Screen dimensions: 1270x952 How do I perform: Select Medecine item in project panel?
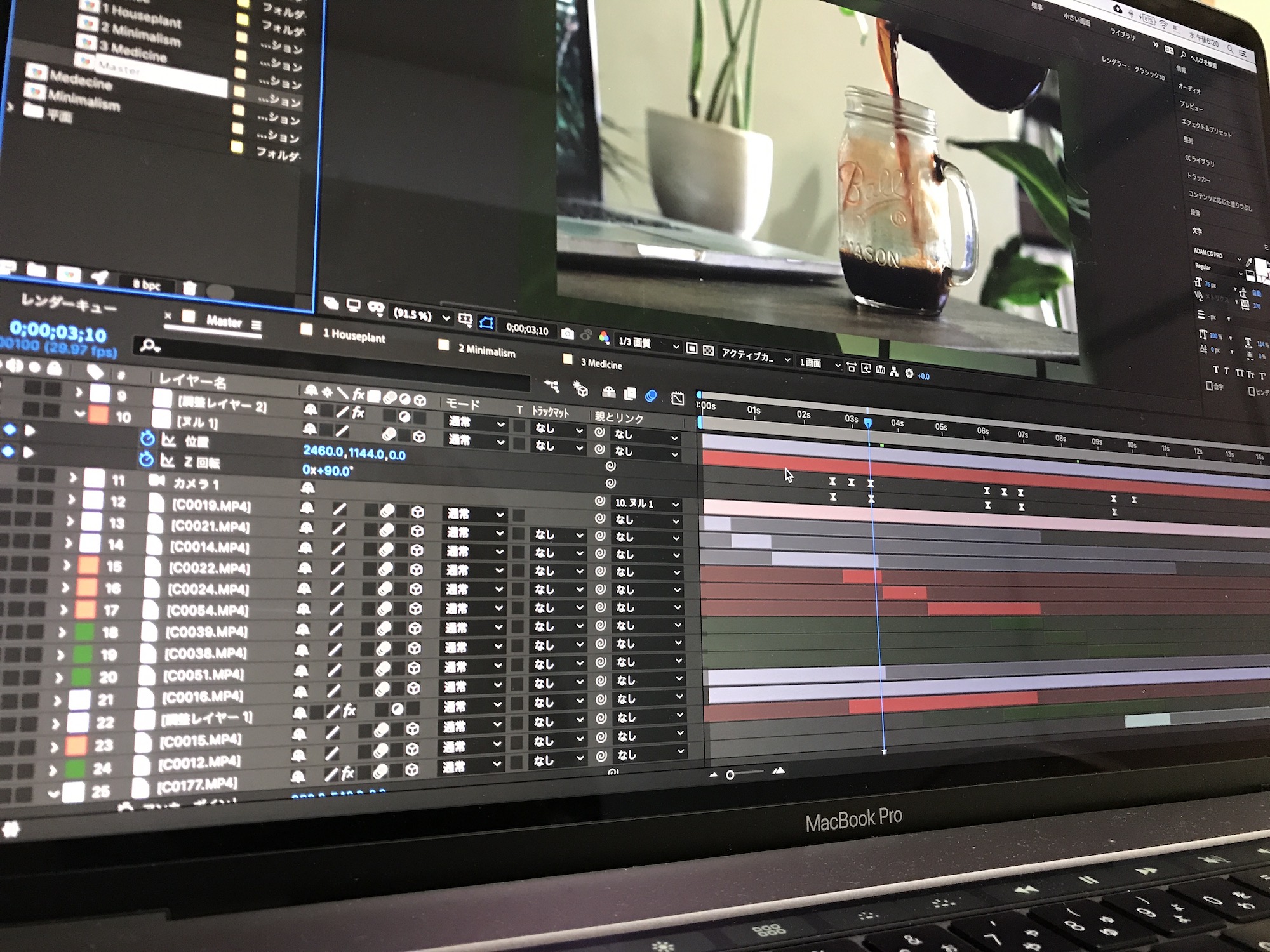[80, 81]
